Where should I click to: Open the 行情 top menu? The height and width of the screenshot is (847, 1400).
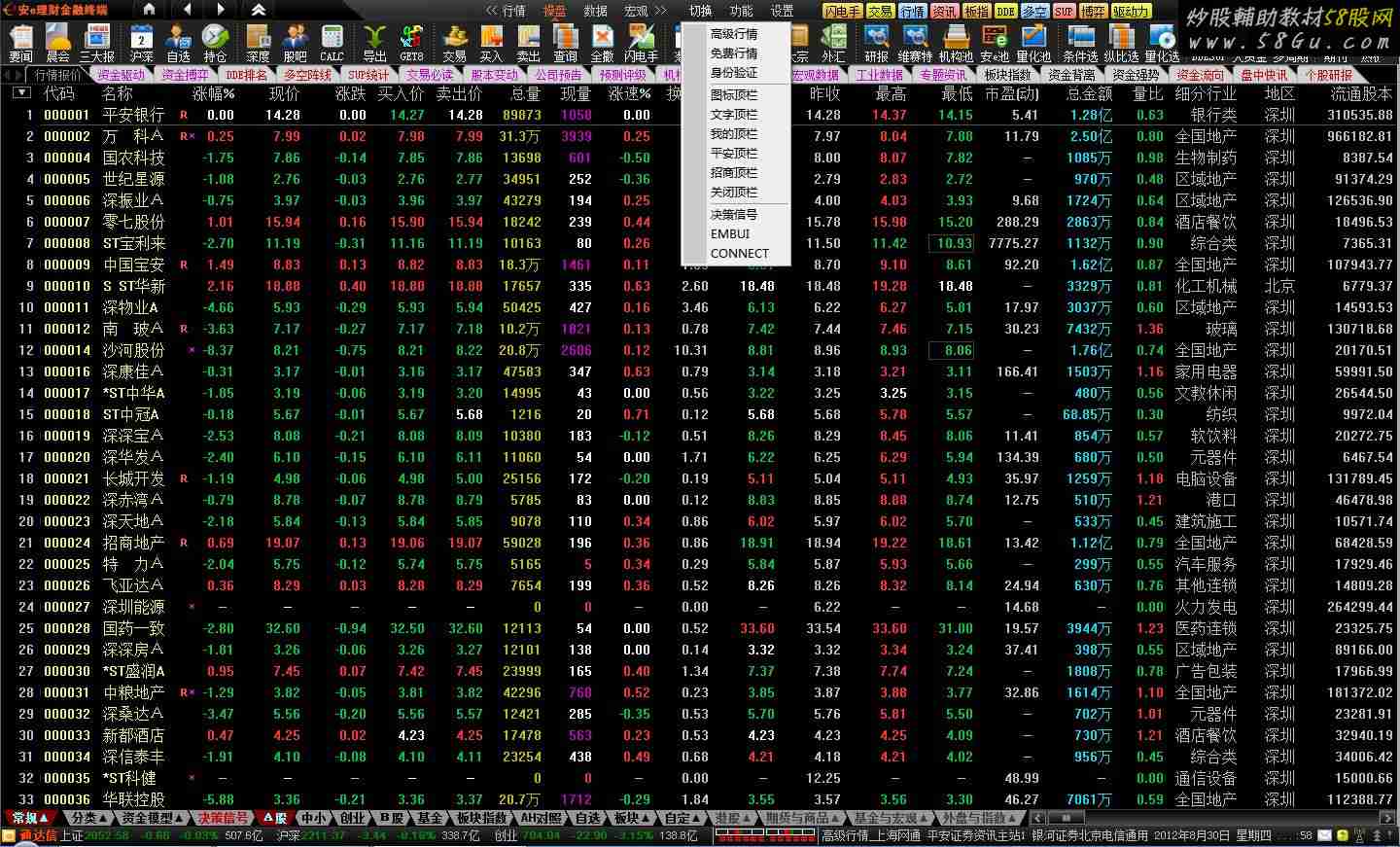(513, 11)
